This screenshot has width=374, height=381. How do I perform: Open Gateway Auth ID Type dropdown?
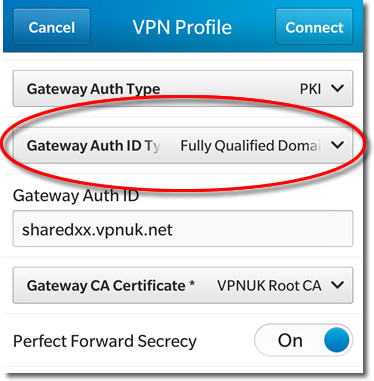pos(183,145)
